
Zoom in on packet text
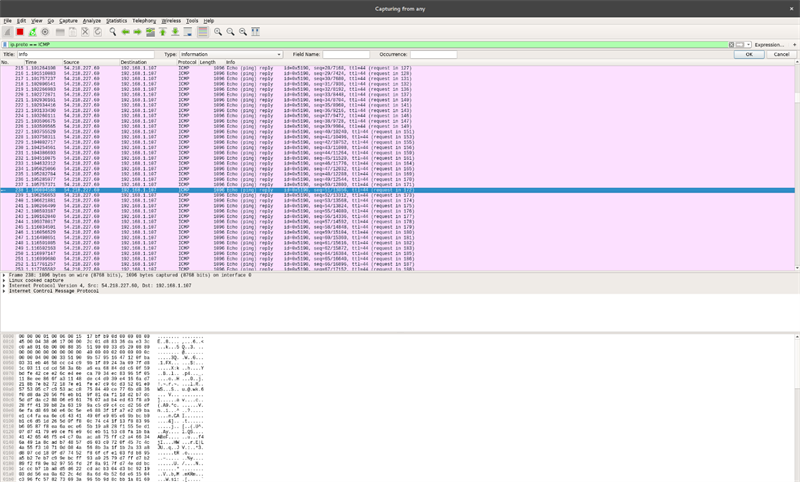218,32
